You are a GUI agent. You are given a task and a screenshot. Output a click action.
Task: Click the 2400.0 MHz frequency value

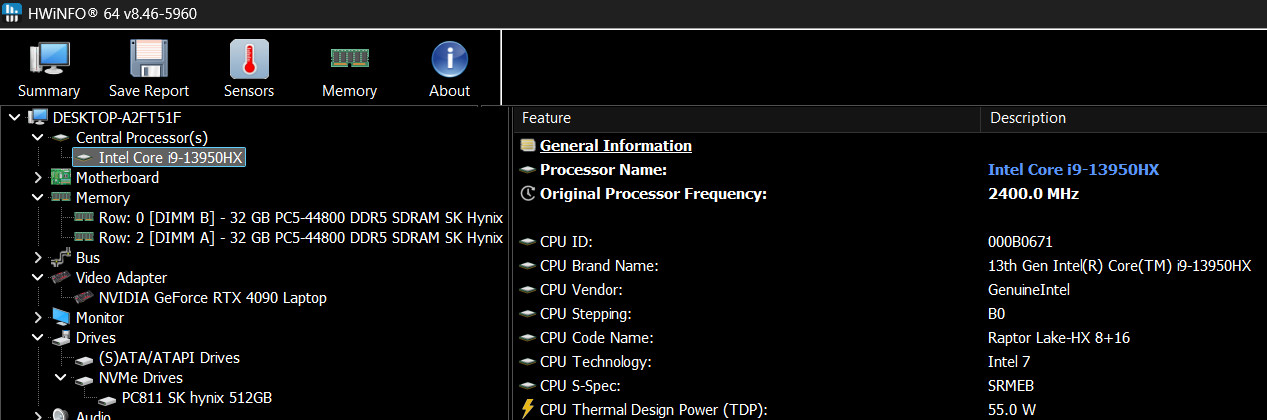tap(1033, 194)
